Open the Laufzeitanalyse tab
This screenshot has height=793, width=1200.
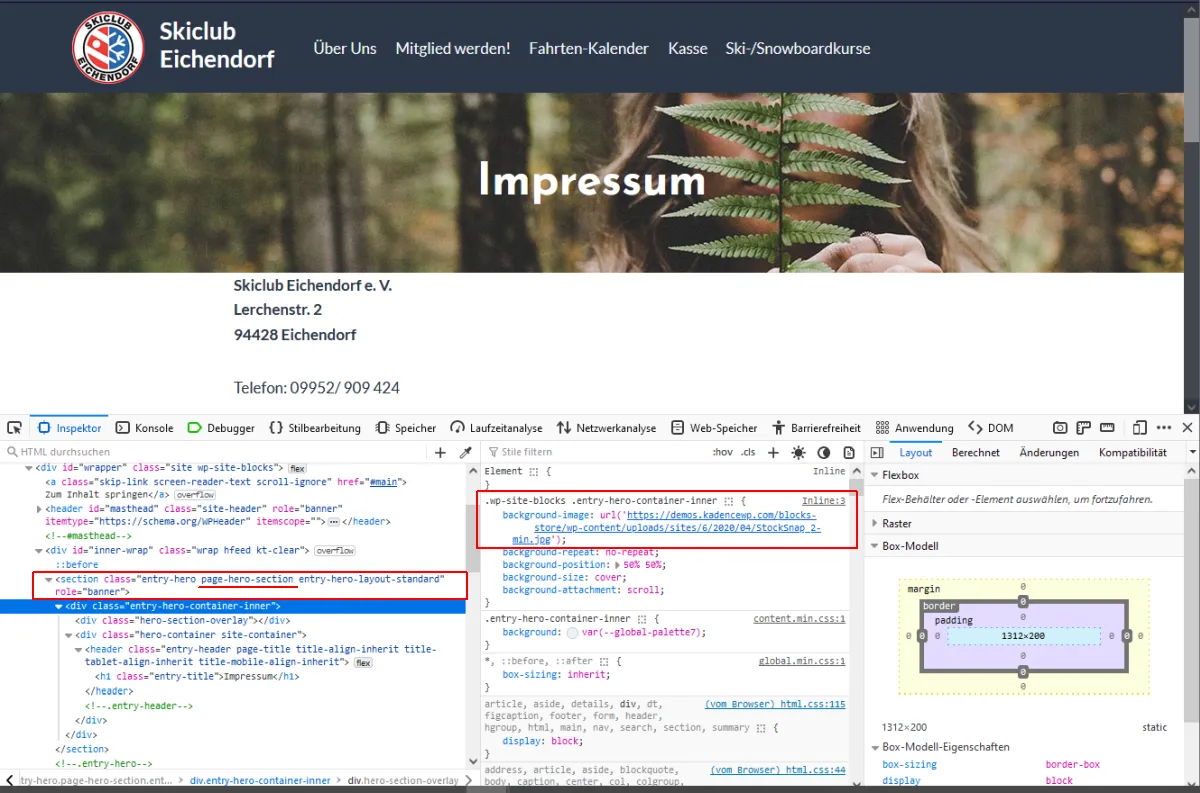click(496, 428)
